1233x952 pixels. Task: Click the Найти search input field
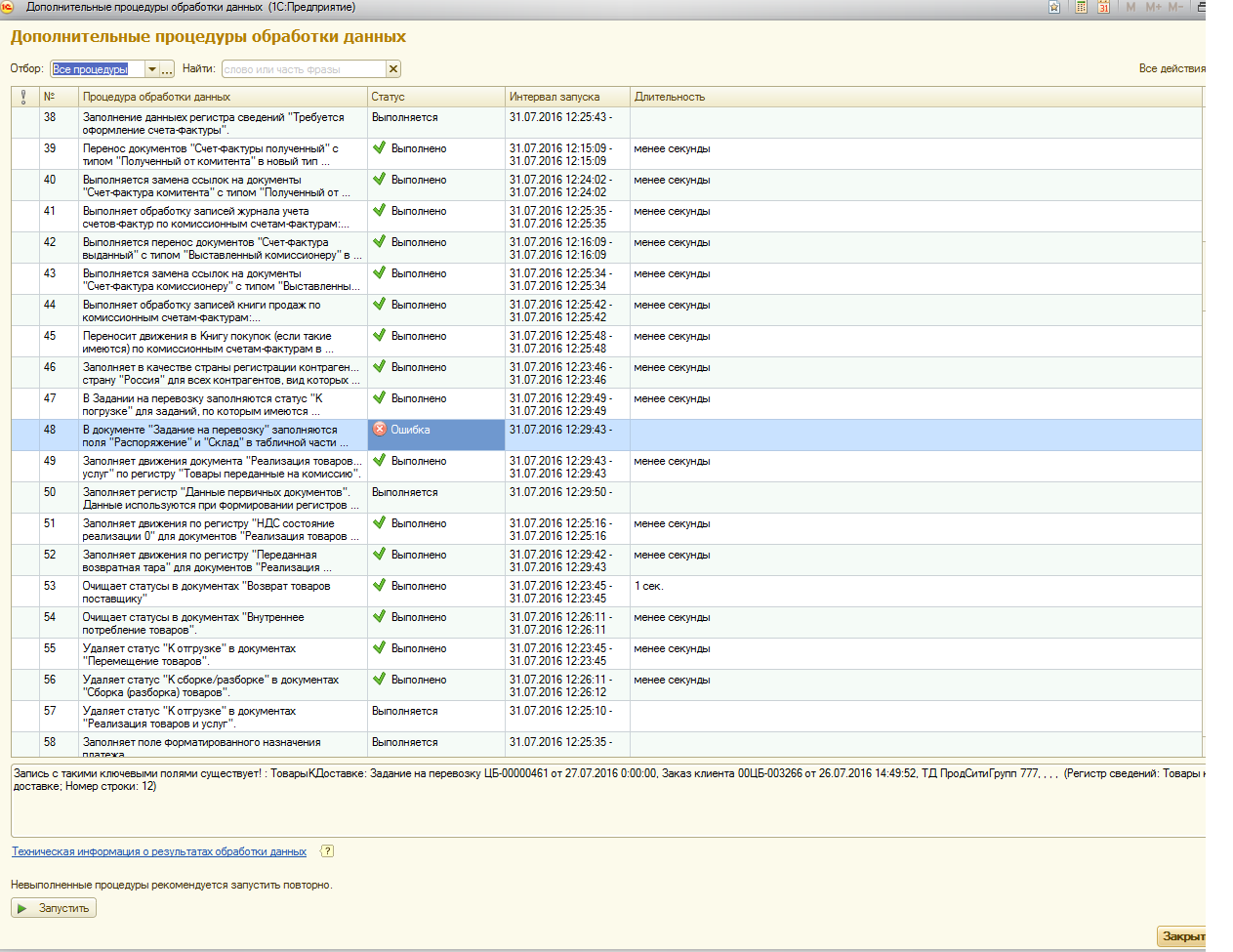pos(303,69)
